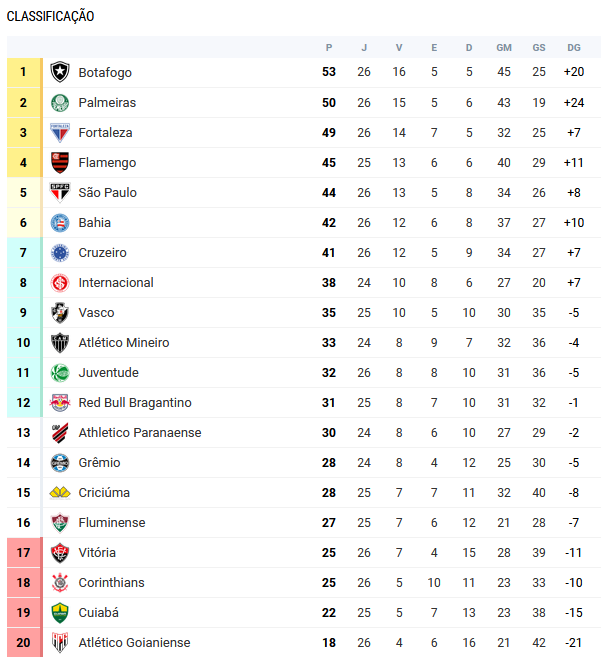Screen dimensions: 601x657
Task: Open the Fortaleza team link
Action: 105,132
